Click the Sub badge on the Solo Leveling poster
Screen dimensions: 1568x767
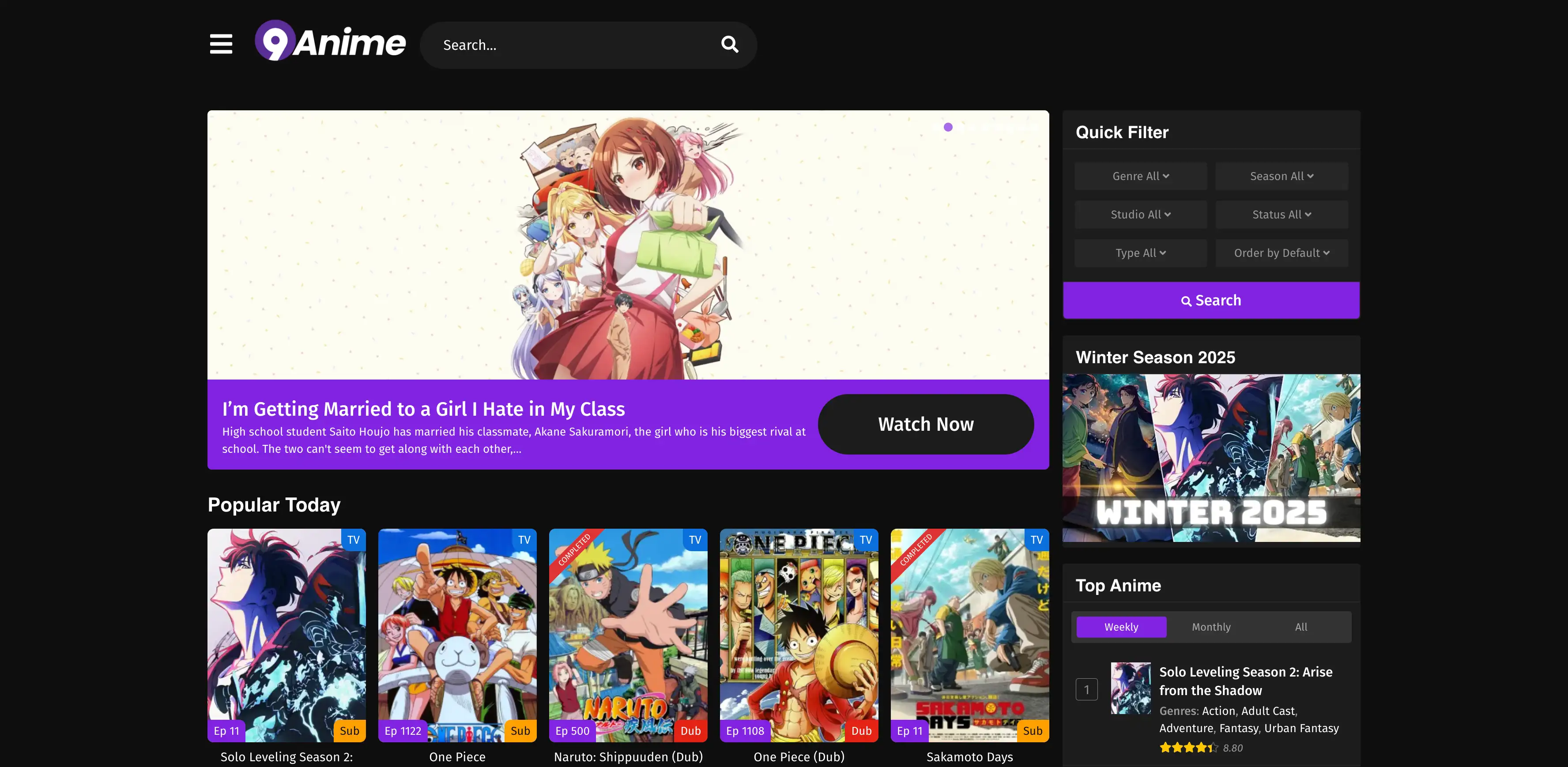(349, 730)
